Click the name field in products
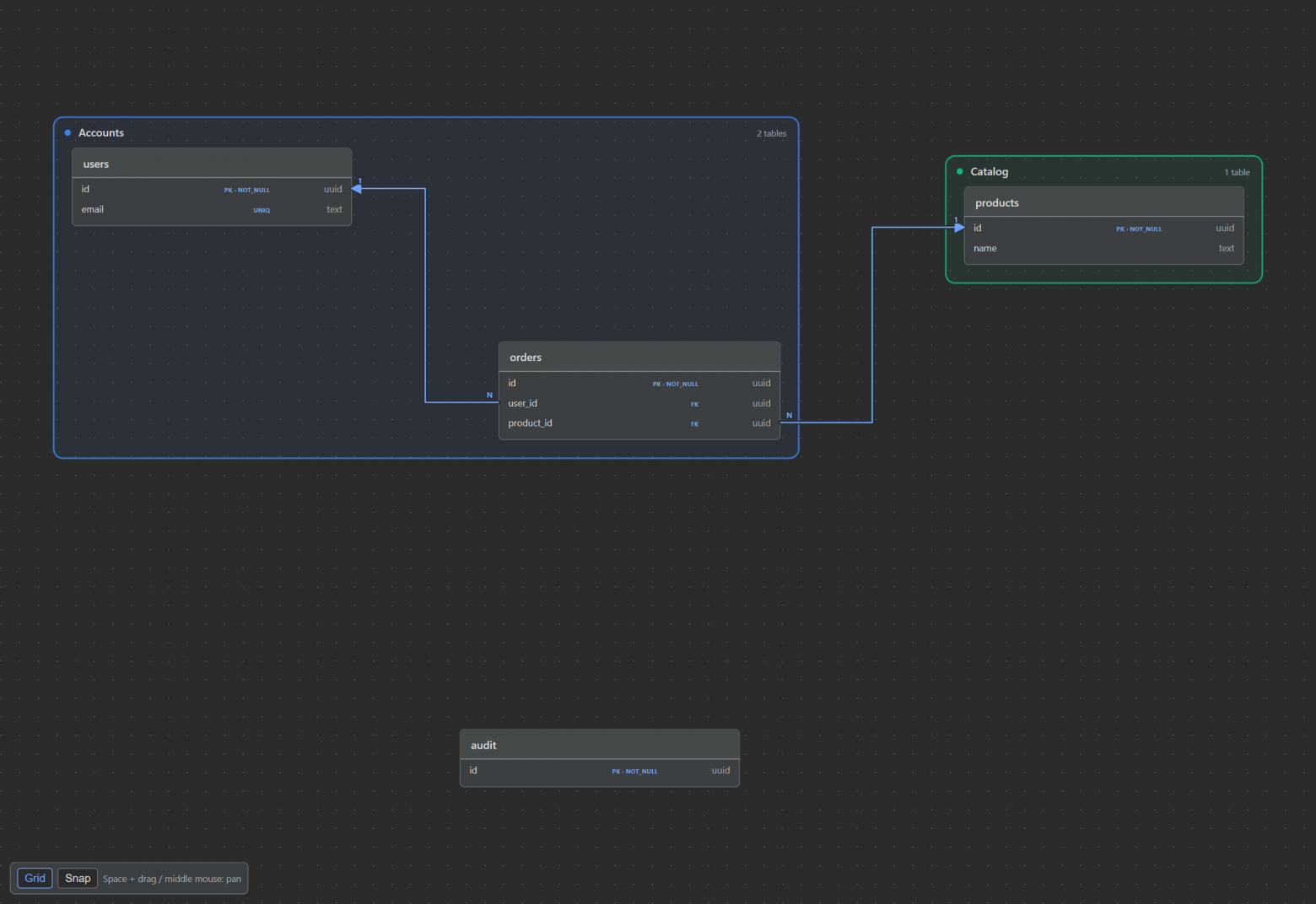The height and width of the screenshot is (904, 1316). coord(985,248)
